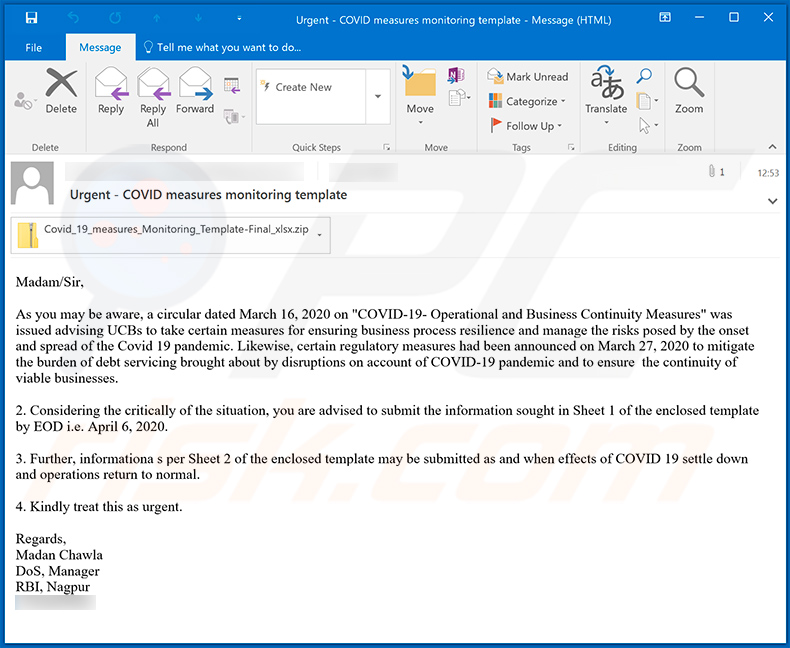Click the Translate button
Image resolution: width=790 pixels, height=648 pixels.
[606, 95]
